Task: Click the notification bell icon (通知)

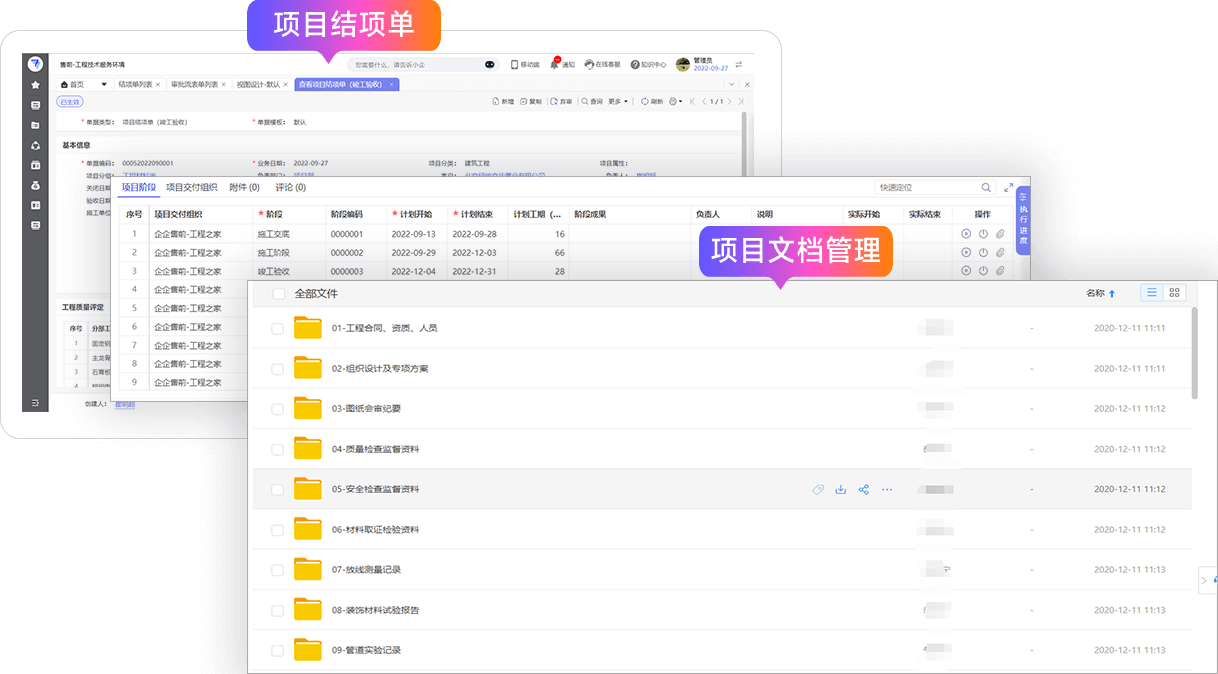Action: (x=555, y=64)
